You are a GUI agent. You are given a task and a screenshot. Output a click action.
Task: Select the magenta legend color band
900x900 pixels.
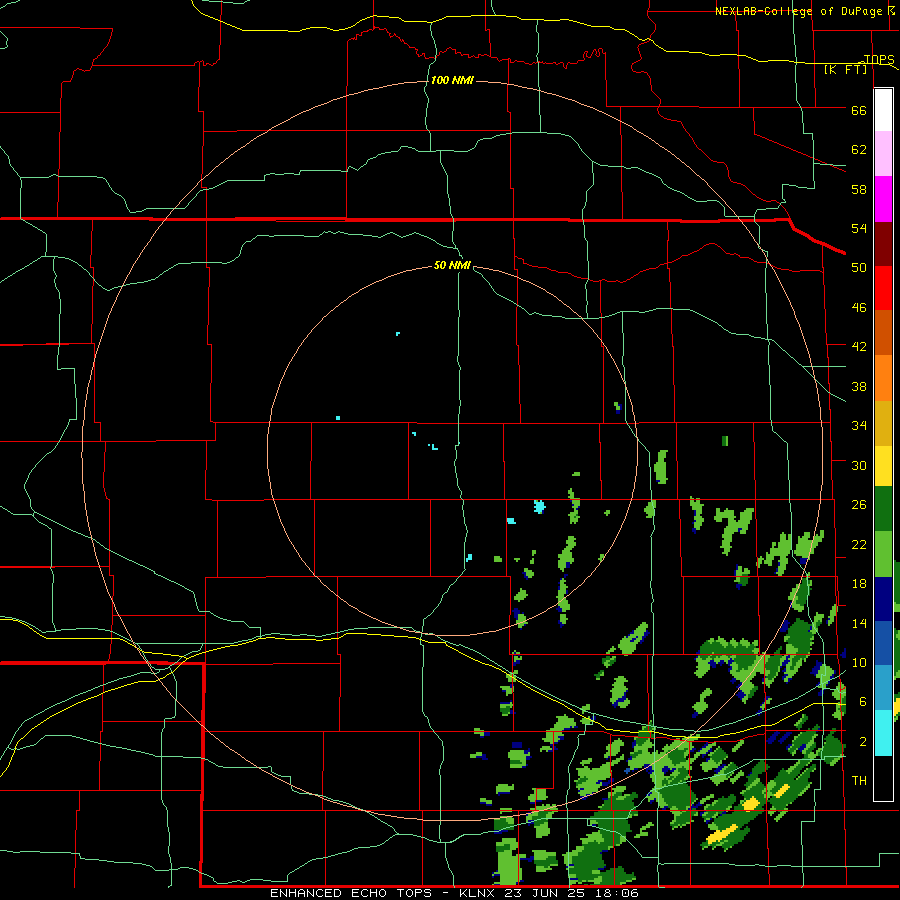click(883, 199)
